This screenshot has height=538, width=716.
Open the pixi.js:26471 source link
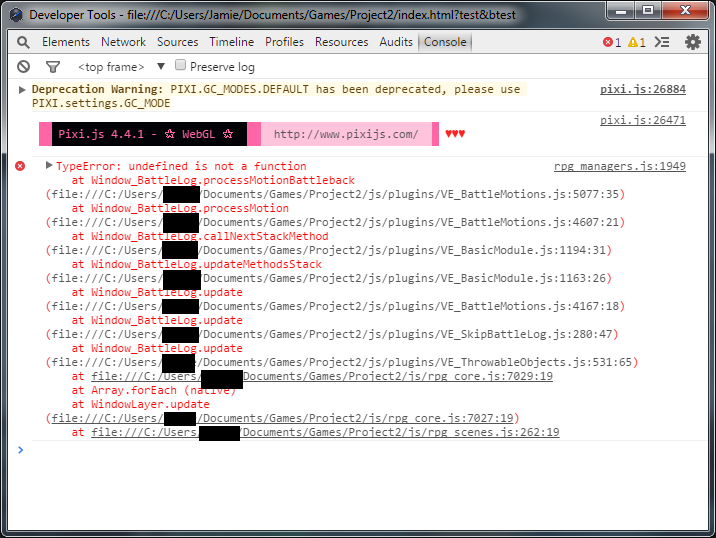pyautogui.click(x=642, y=120)
